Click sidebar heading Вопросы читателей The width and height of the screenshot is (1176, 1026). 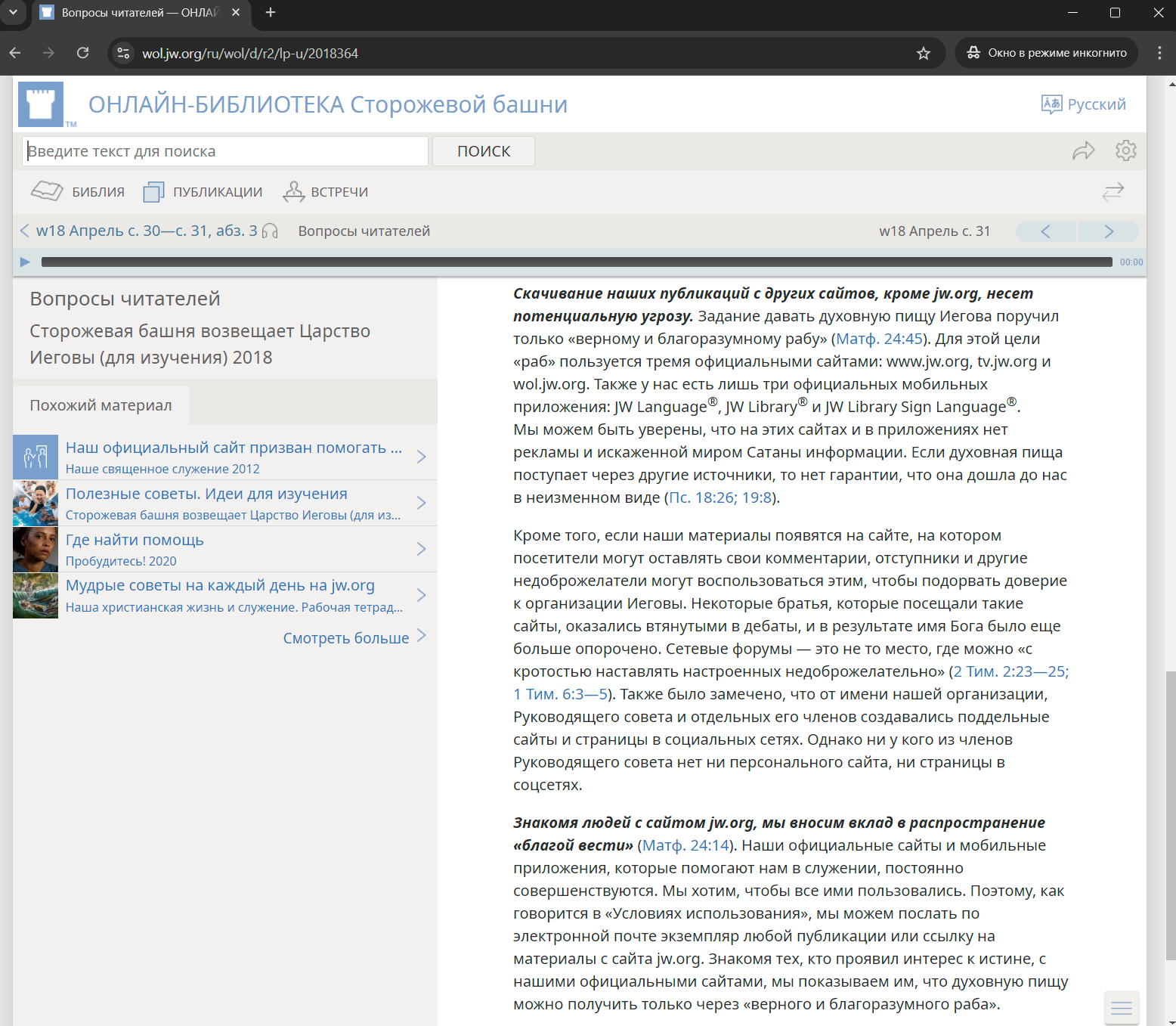point(125,299)
